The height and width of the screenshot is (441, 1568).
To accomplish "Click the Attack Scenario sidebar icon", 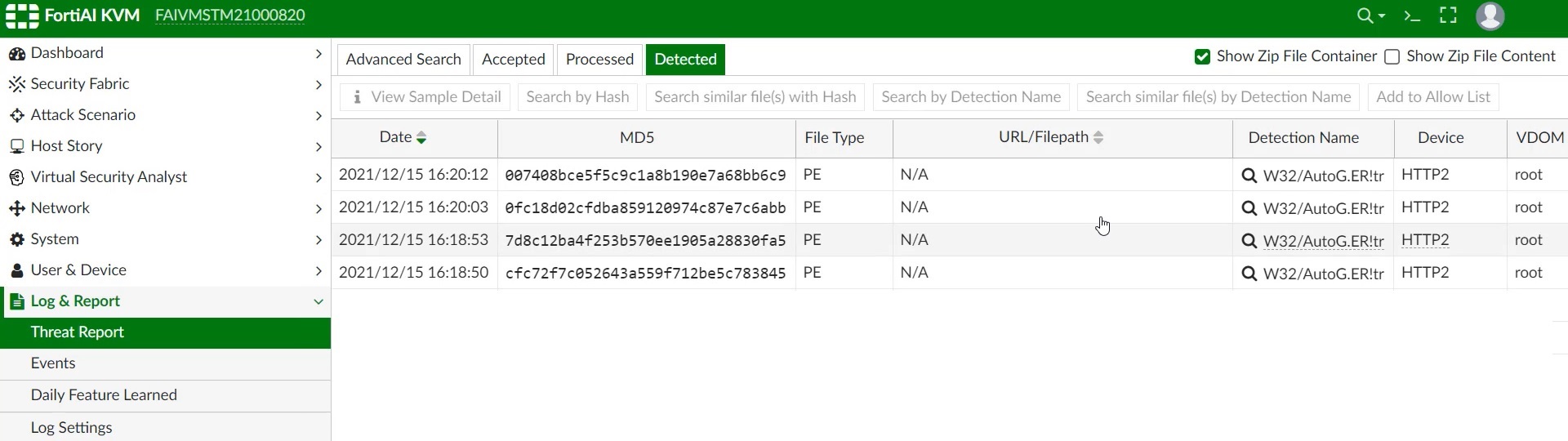I will point(16,115).
